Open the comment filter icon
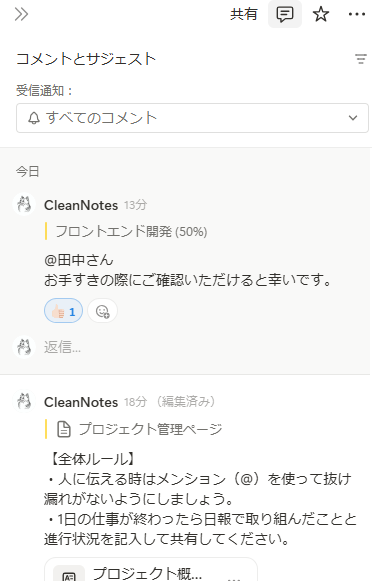This screenshot has height=581, width=372. [x=361, y=59]
